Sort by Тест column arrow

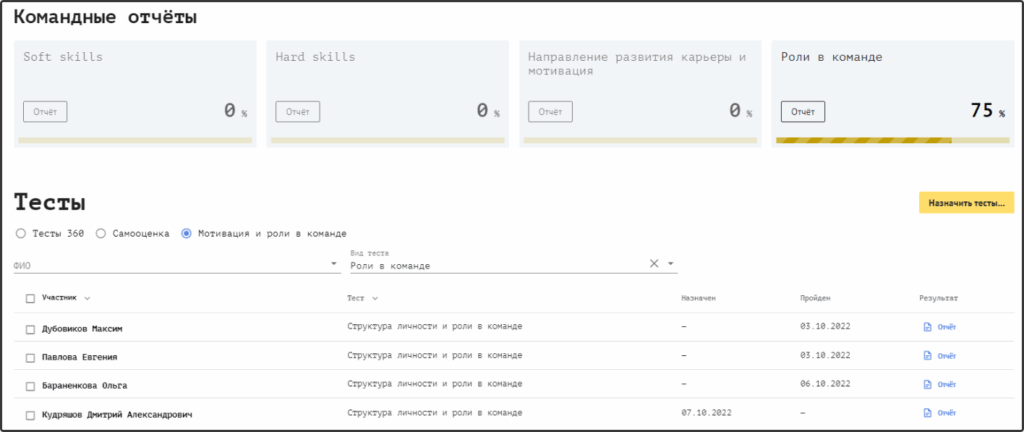(375, 298)
